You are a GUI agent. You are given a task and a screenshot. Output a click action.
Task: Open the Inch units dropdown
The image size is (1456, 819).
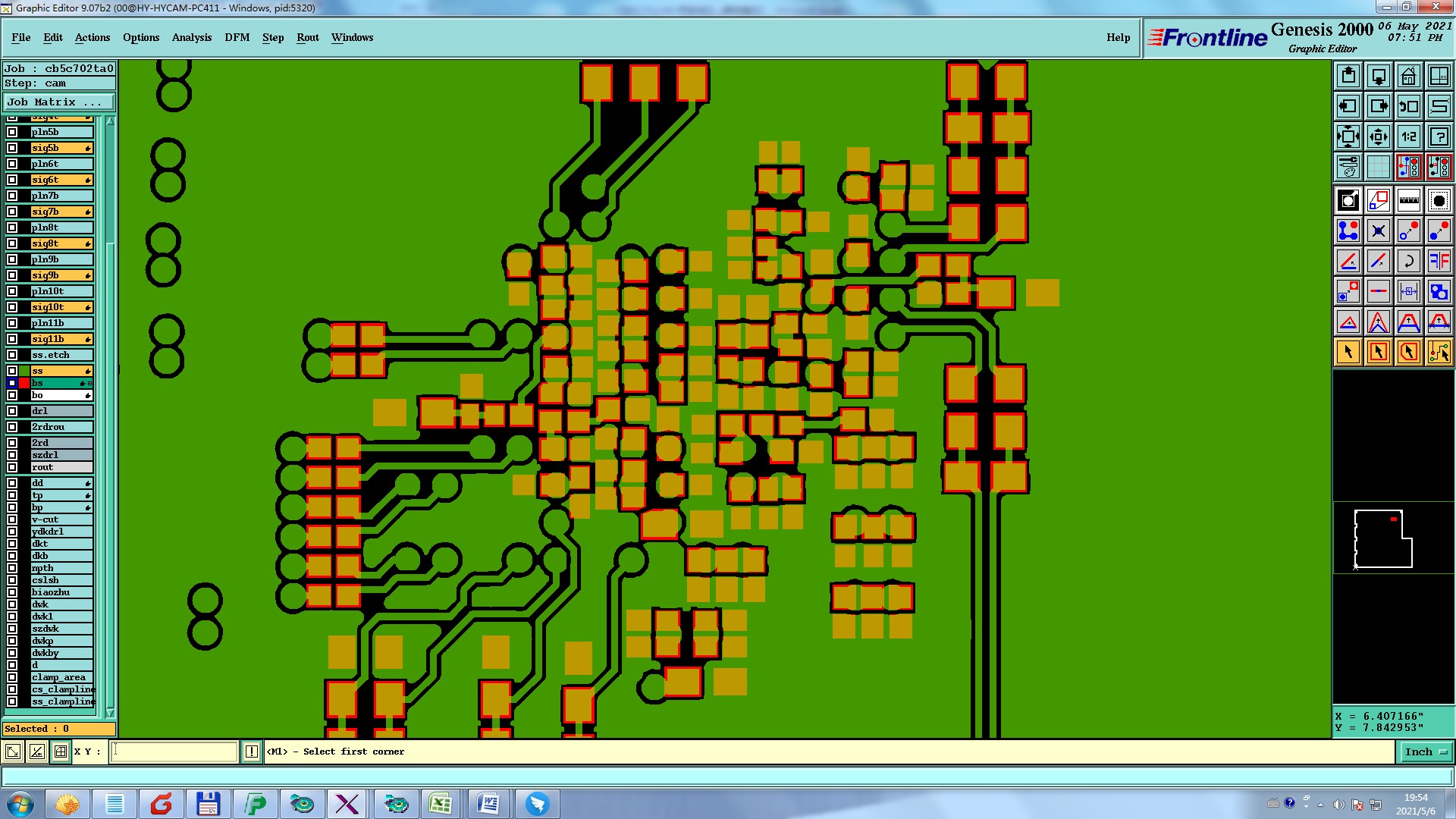(x=1426, y=752)
